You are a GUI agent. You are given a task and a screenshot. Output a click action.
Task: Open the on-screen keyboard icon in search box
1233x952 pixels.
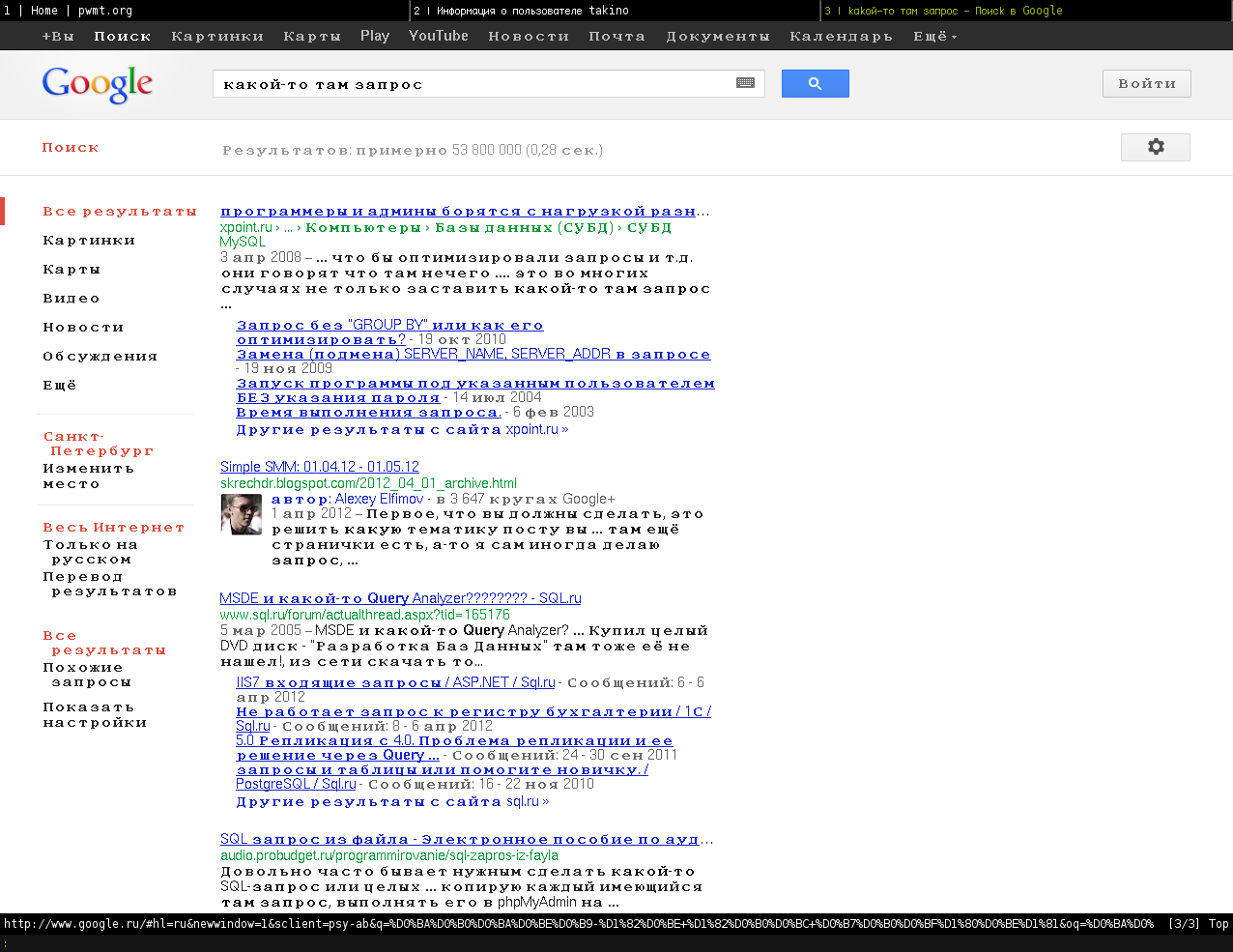[x=745, y=83]
